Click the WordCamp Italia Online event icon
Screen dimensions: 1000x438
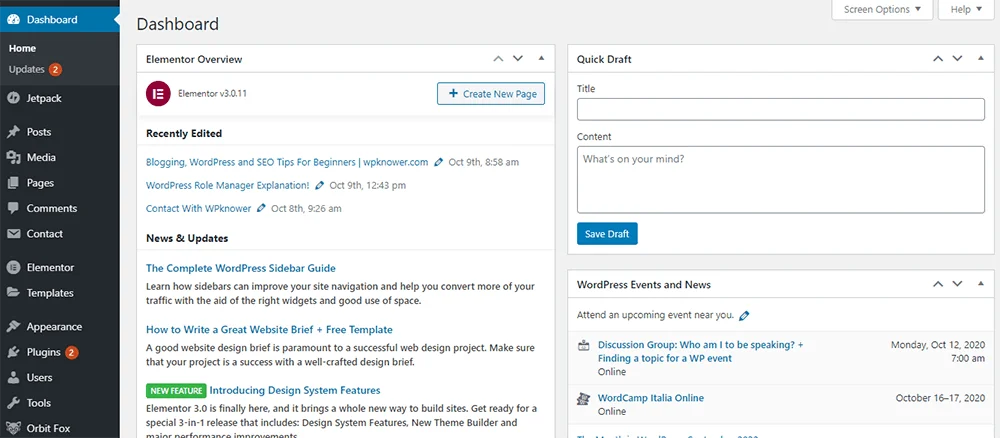tap(583, 398)
